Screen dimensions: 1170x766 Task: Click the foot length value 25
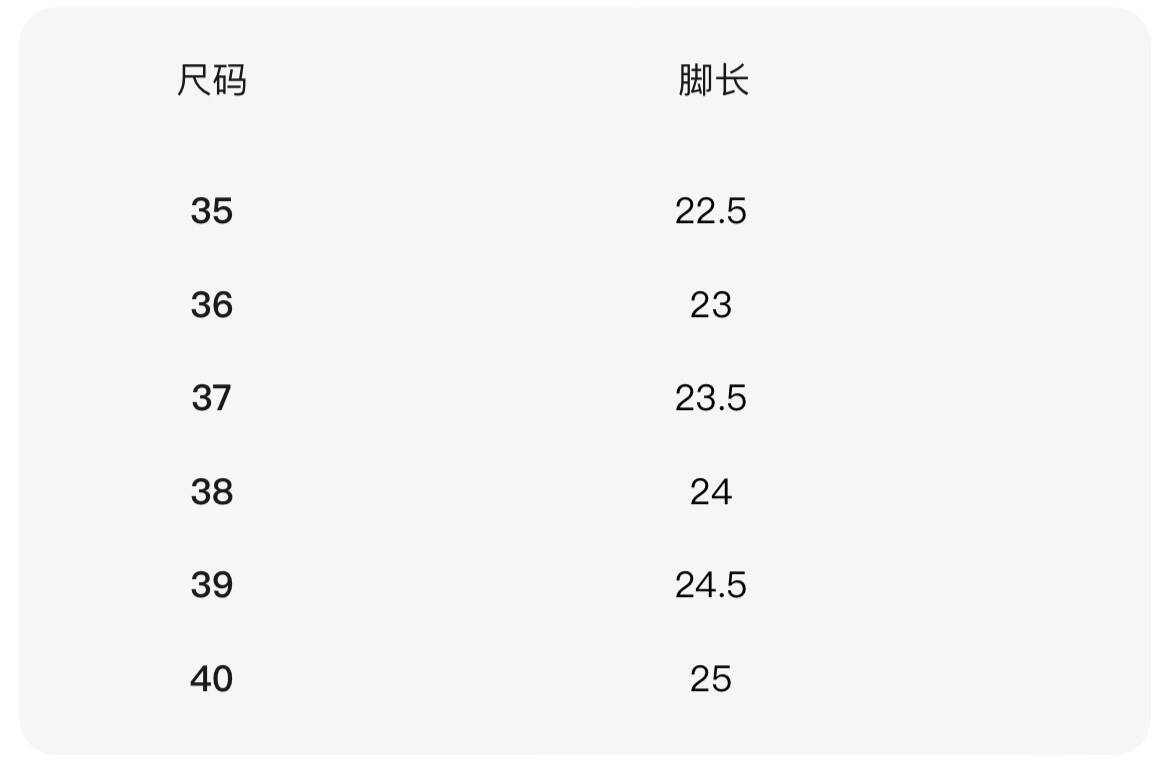(710, 679)
